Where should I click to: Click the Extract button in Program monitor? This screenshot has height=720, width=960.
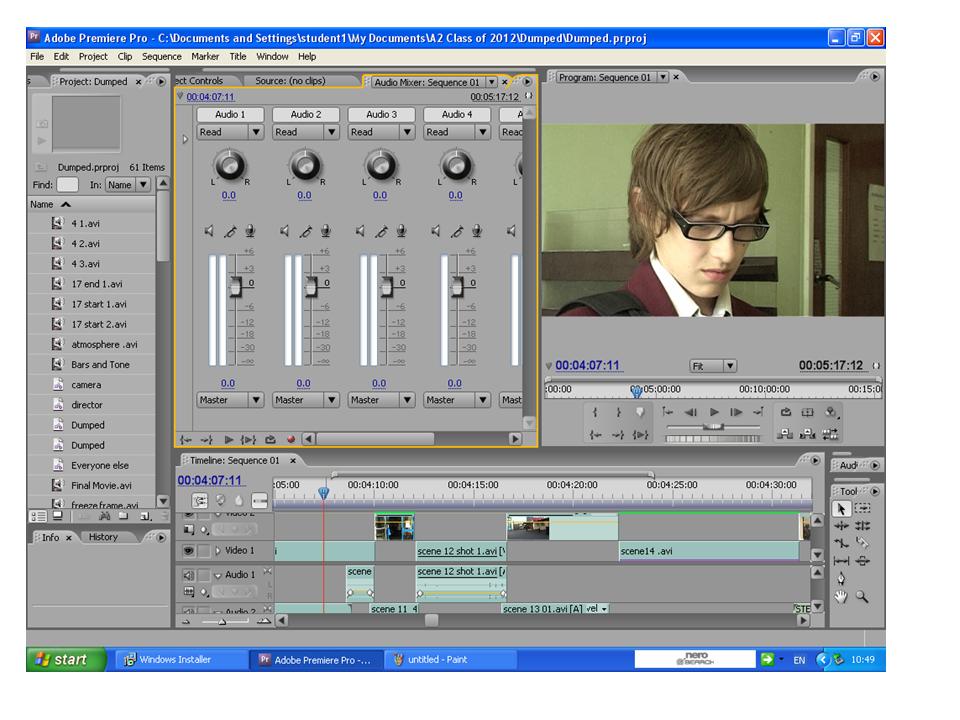click(x=808, y=434)
